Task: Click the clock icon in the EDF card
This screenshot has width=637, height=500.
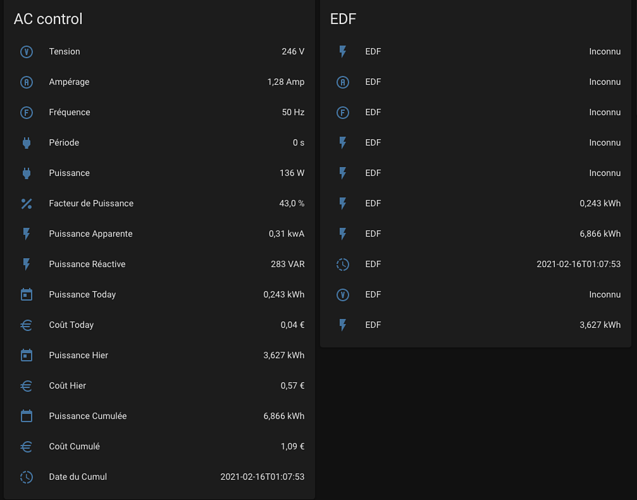Action: (343, 265)
